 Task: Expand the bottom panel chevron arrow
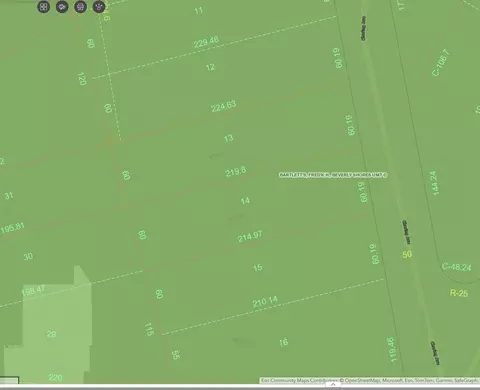(x=333, y=384)
